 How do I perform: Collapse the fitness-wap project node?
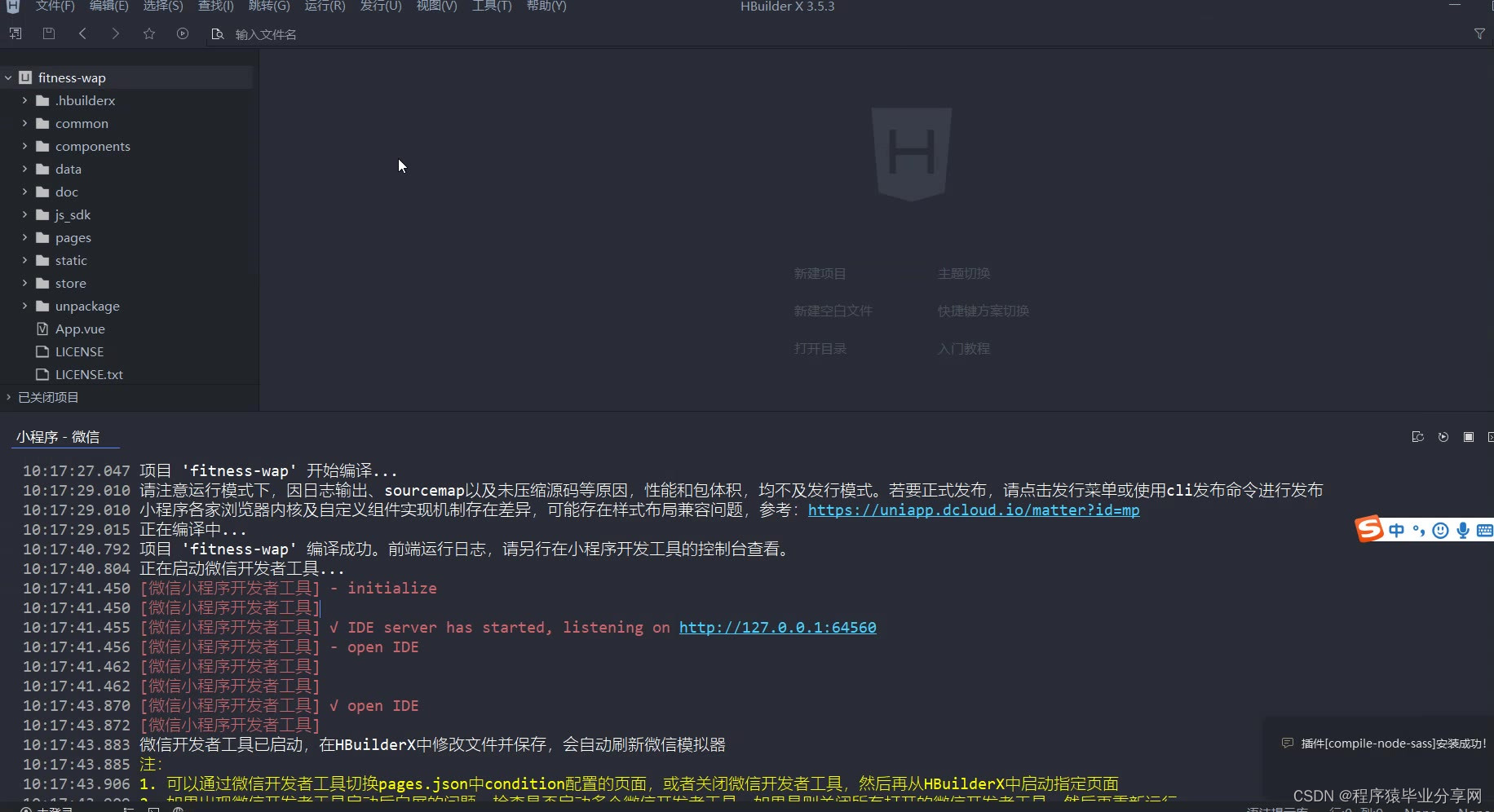tap(8, 77)
